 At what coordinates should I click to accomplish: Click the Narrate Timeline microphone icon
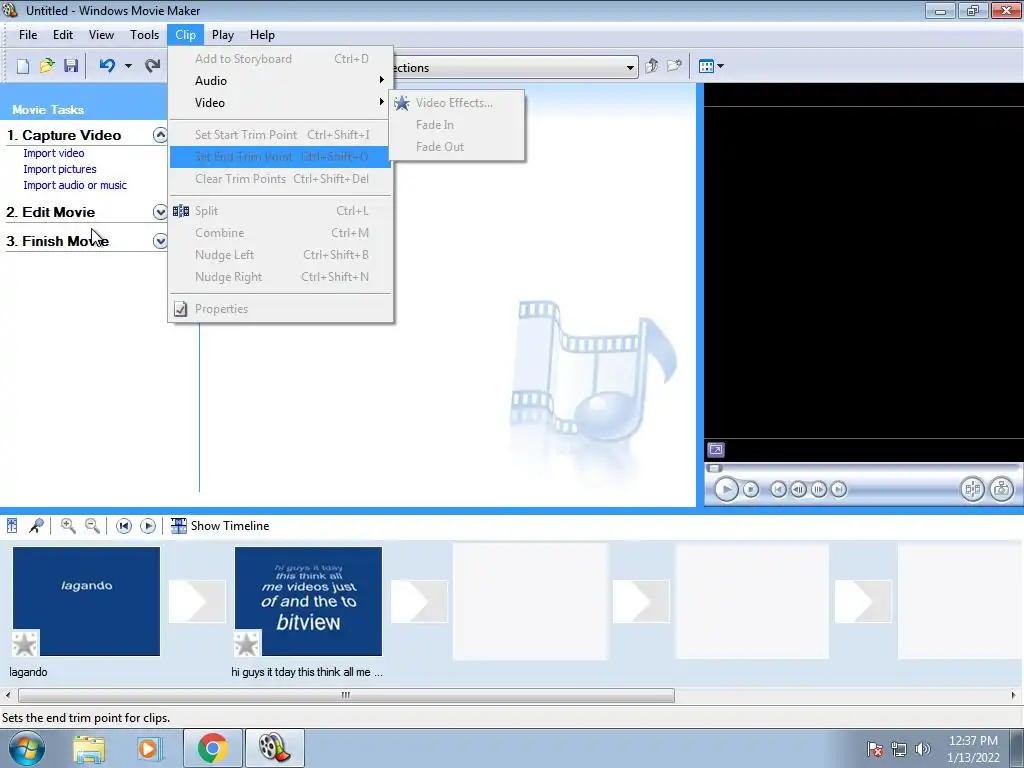[x=36, y=526]
